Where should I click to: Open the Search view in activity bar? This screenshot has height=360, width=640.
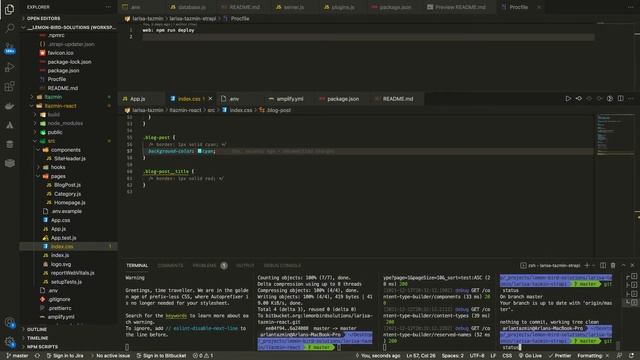point(9,28)
